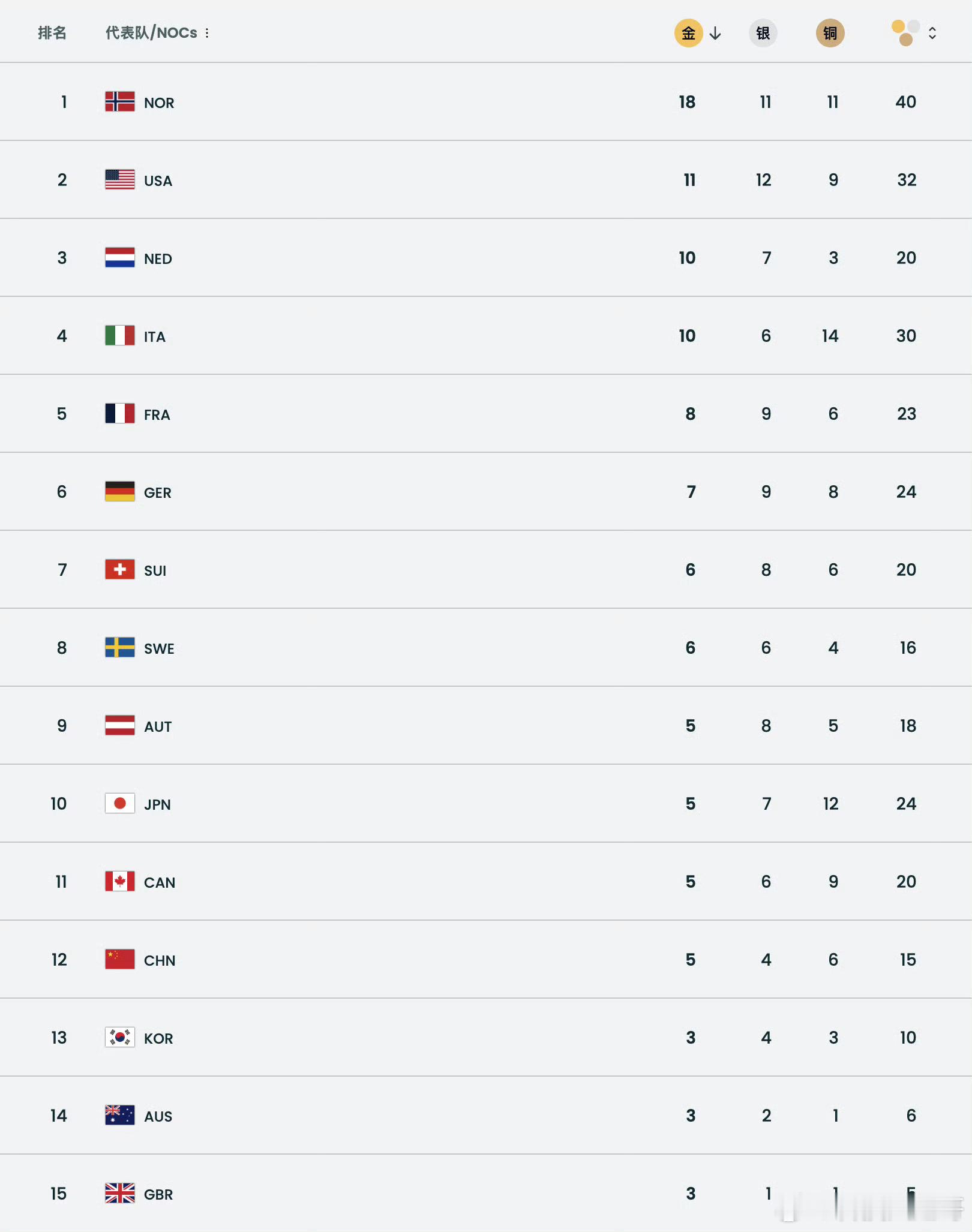Click the Japan flag icon
This screenshot has width=972, height=1232.
click(x=120, y=803)
